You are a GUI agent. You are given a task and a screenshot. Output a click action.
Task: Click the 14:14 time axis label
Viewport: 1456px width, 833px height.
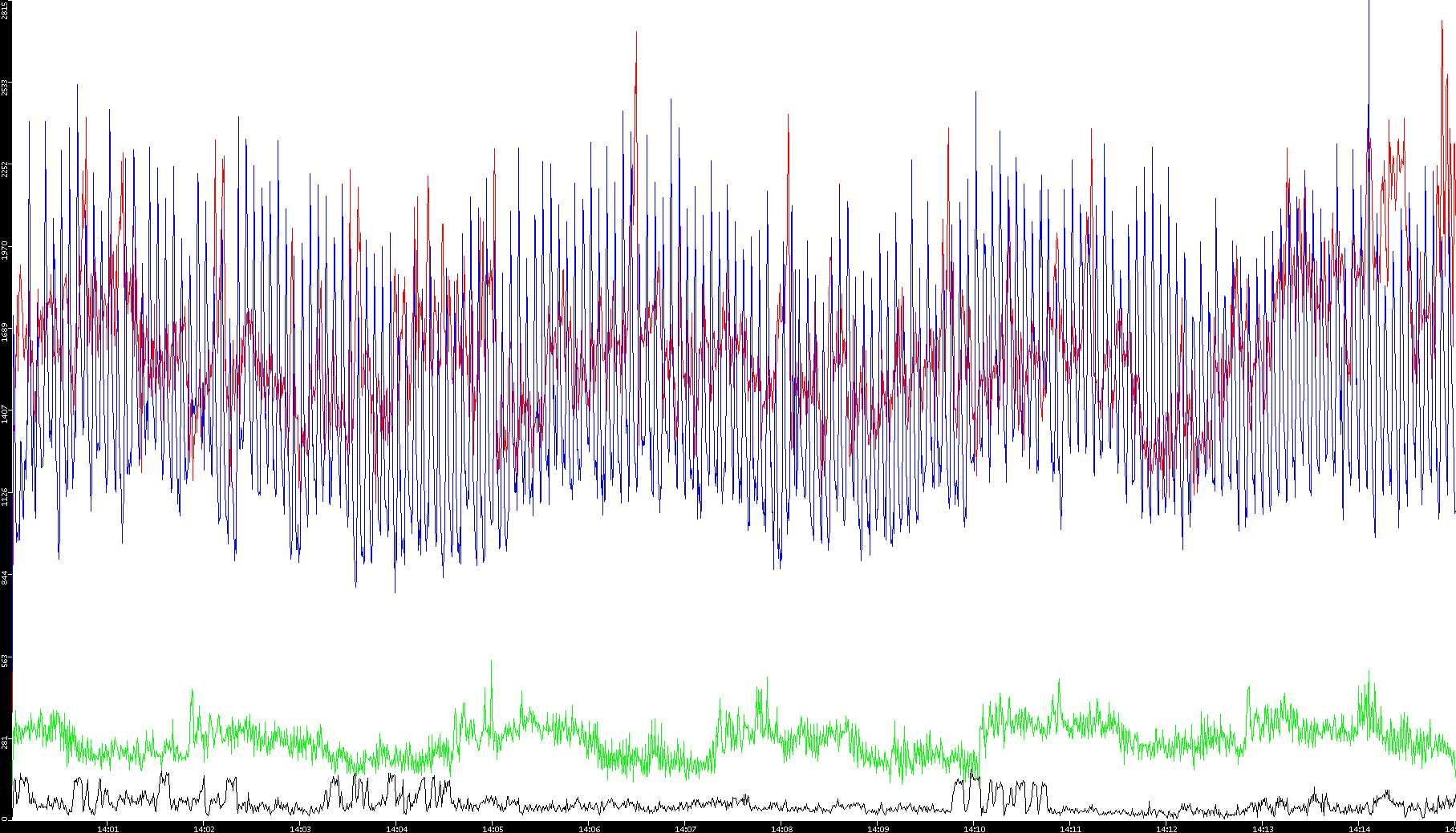1359,829
